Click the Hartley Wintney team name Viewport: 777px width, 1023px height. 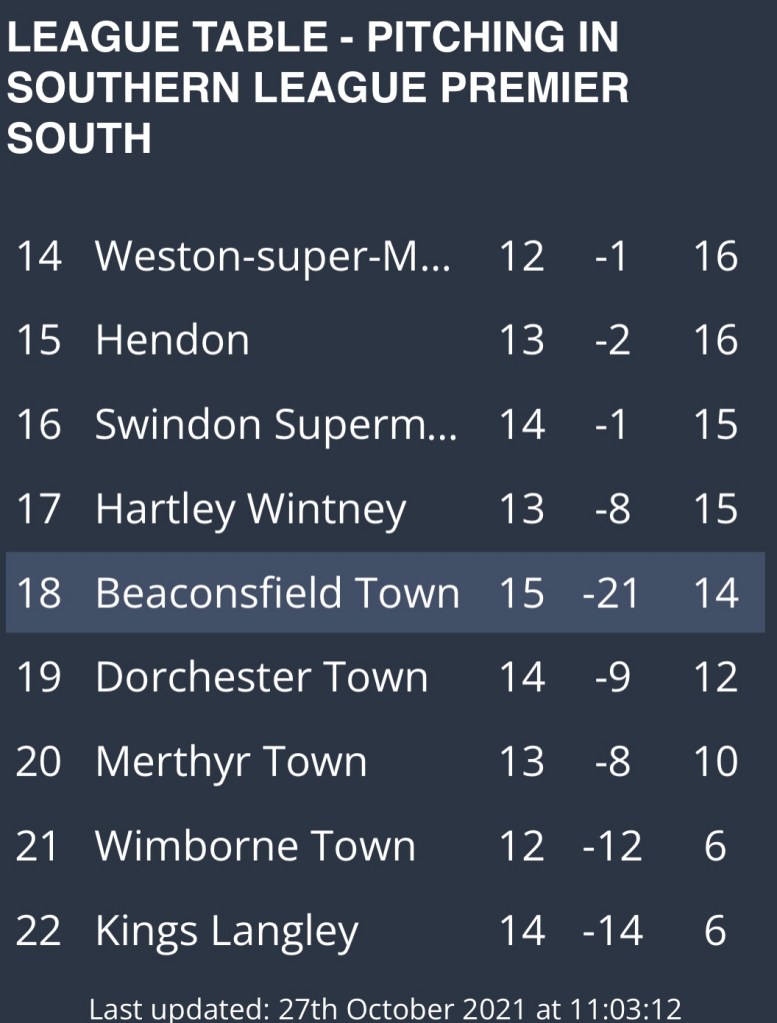click(250, 510)
